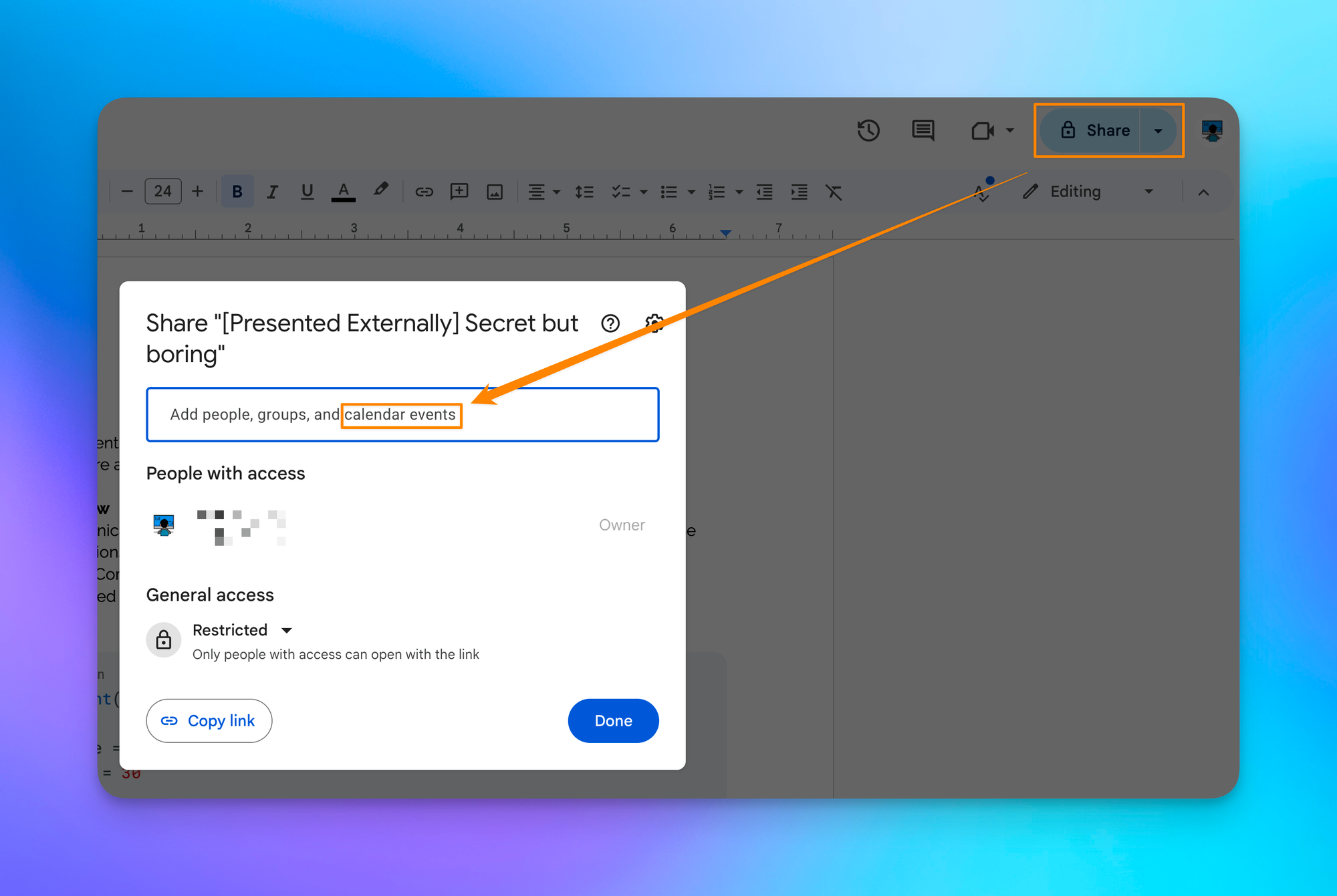1337x896 pixels.
Task: Click the text color swatch button
Action: coord(343,192)
